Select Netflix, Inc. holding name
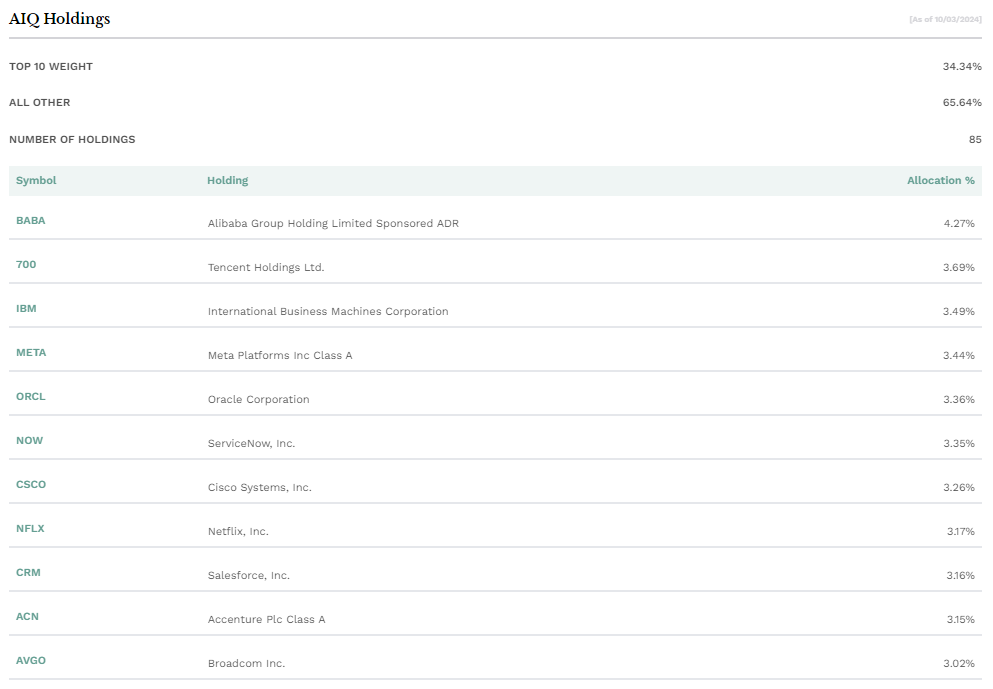 (x=238, y=531)
